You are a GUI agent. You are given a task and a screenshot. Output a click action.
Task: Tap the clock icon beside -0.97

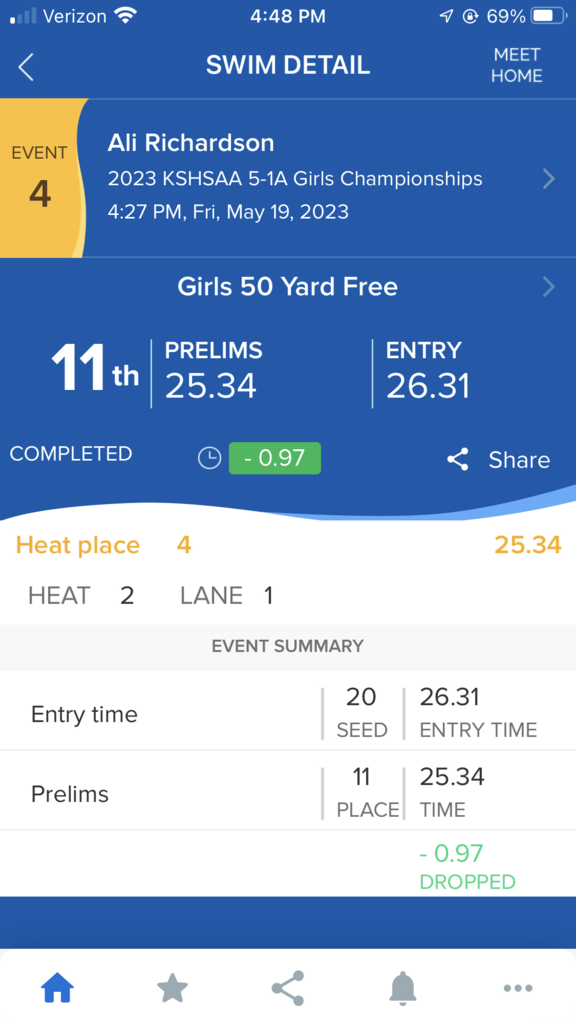tap(209, 458)
